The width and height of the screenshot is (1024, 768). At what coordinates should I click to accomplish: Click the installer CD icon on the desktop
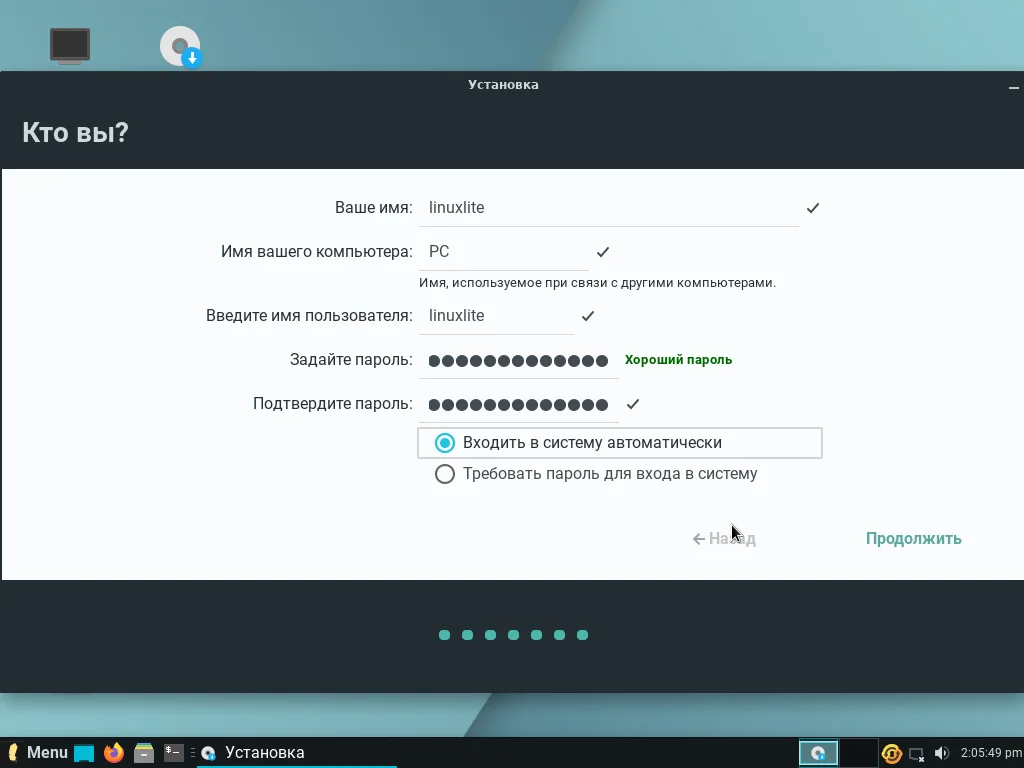(x=178, y=45)
